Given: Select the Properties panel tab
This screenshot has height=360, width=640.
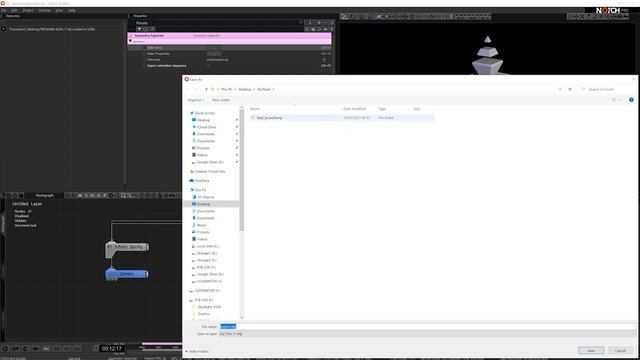Looking at the screenshot, I should 140,16.
